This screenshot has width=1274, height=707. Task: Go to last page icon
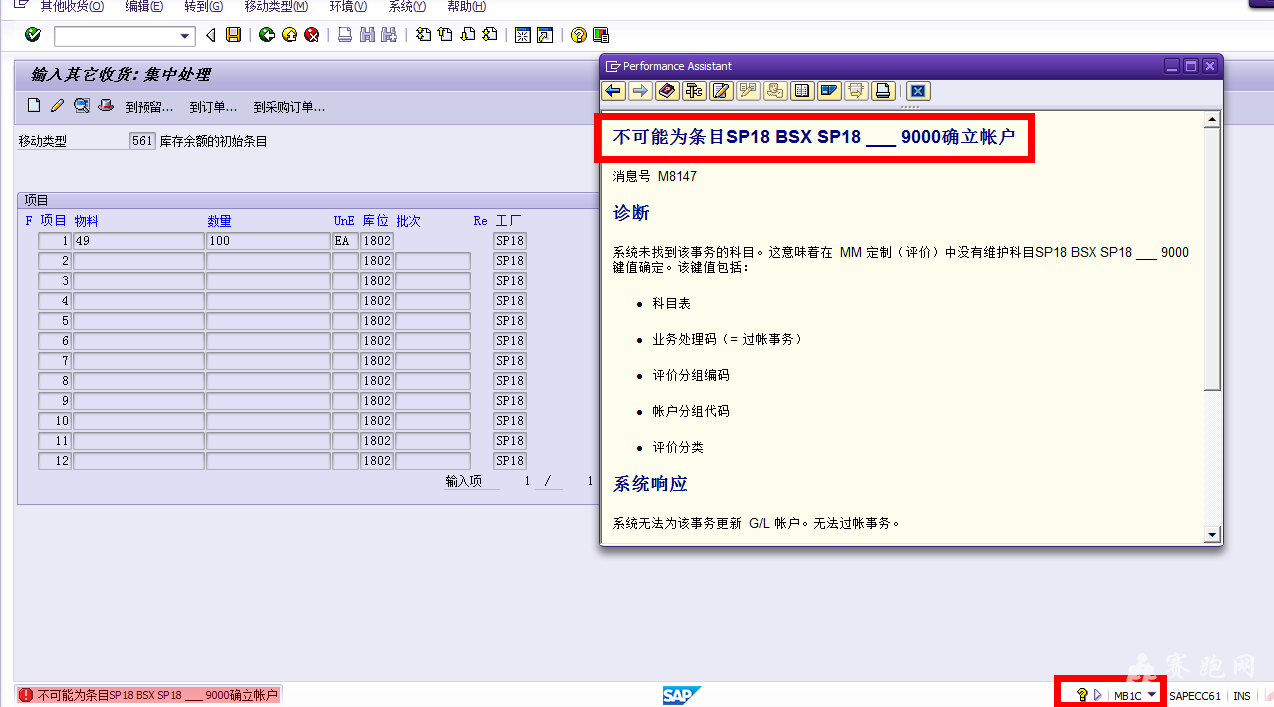(x=489, y=35)
